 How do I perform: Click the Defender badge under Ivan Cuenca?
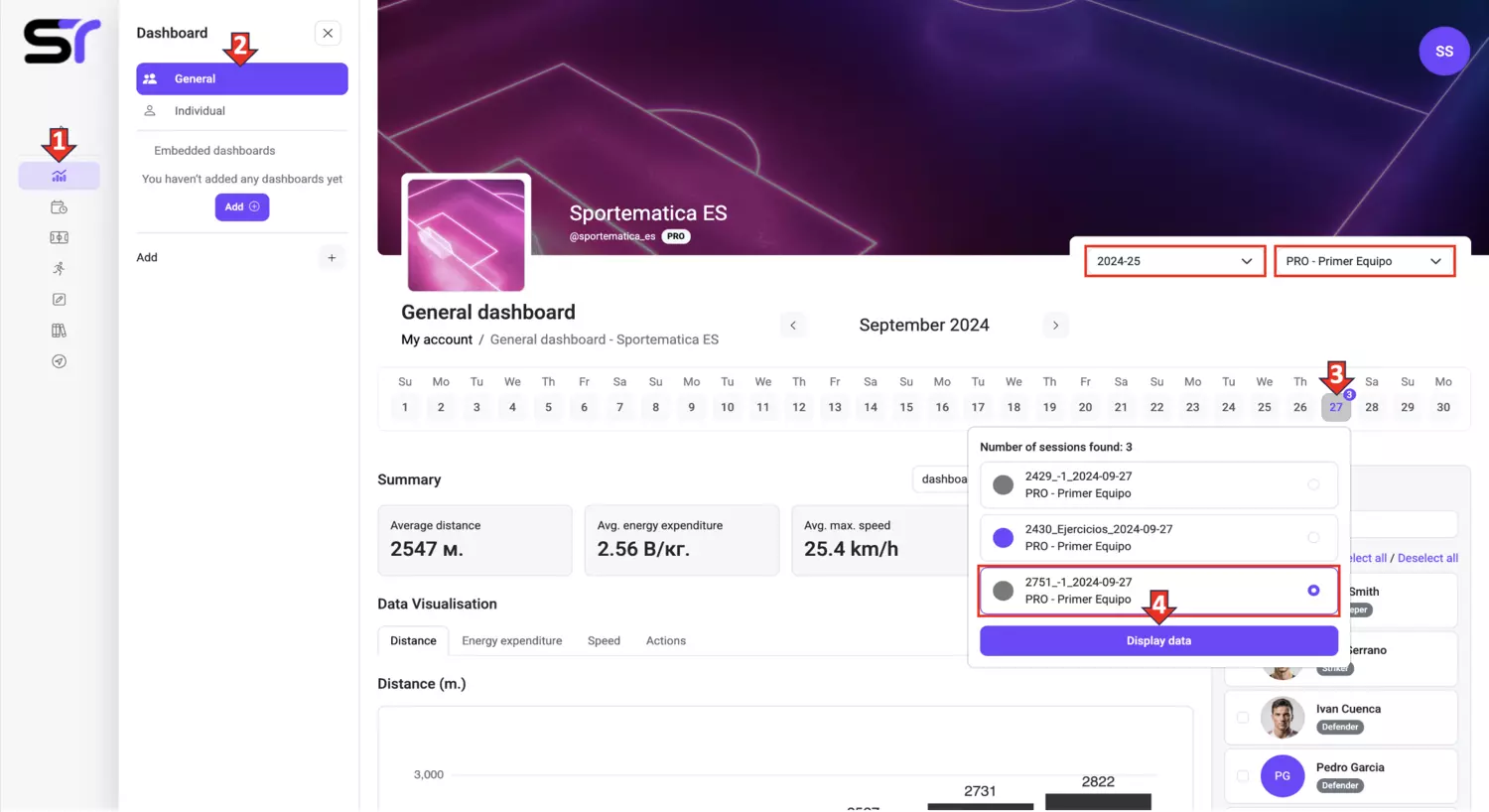[x=1340, y=727]
